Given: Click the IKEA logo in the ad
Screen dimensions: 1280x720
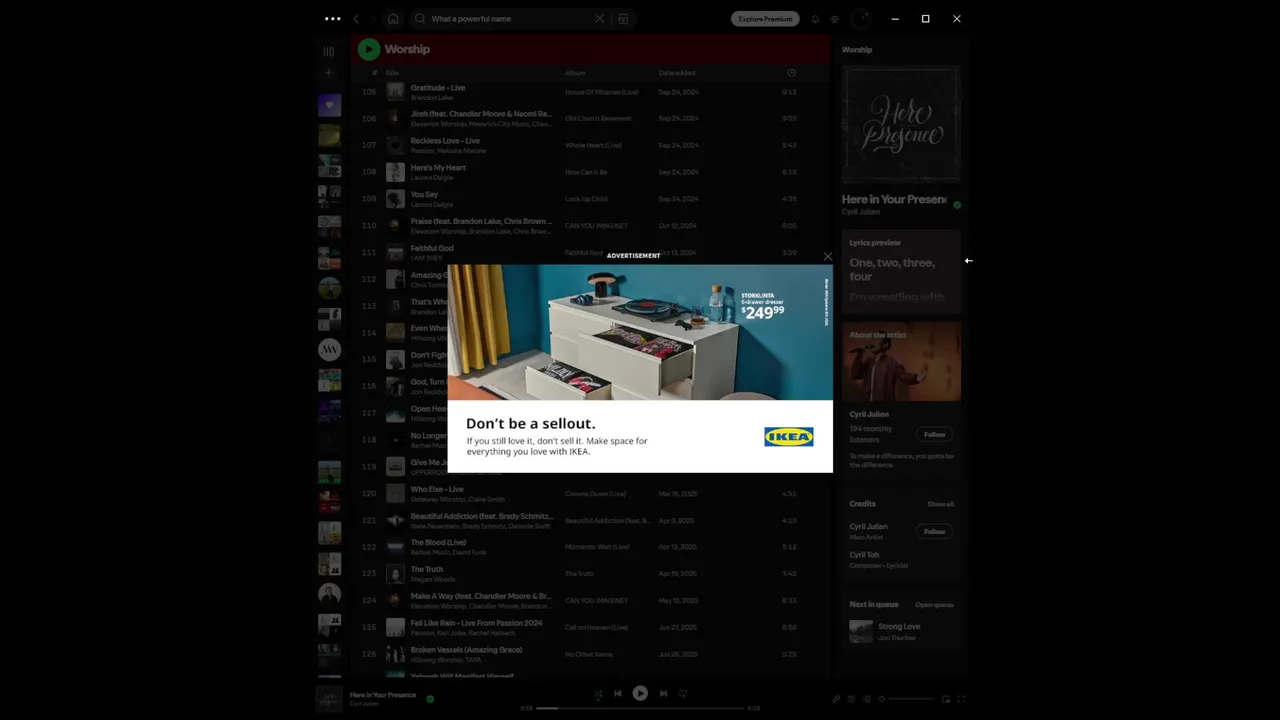Looking at the screenshot, I should [x=789, y=437].
